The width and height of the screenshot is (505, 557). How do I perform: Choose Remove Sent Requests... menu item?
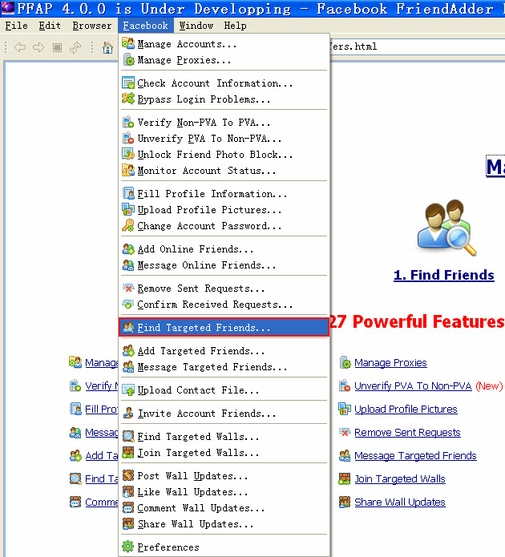pos(224,288)
